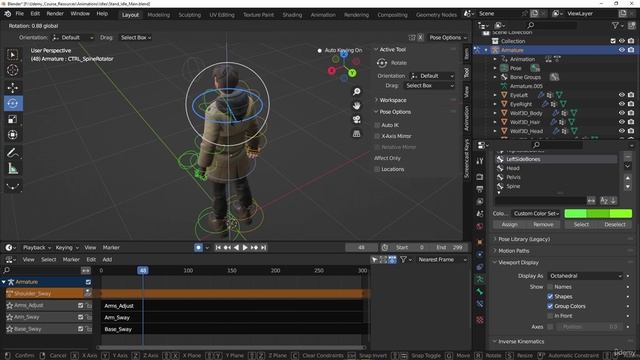This screenshot has width=640, height=360.
Task: Expand the Motion Paths panel
Action: (x=513, y=251)
